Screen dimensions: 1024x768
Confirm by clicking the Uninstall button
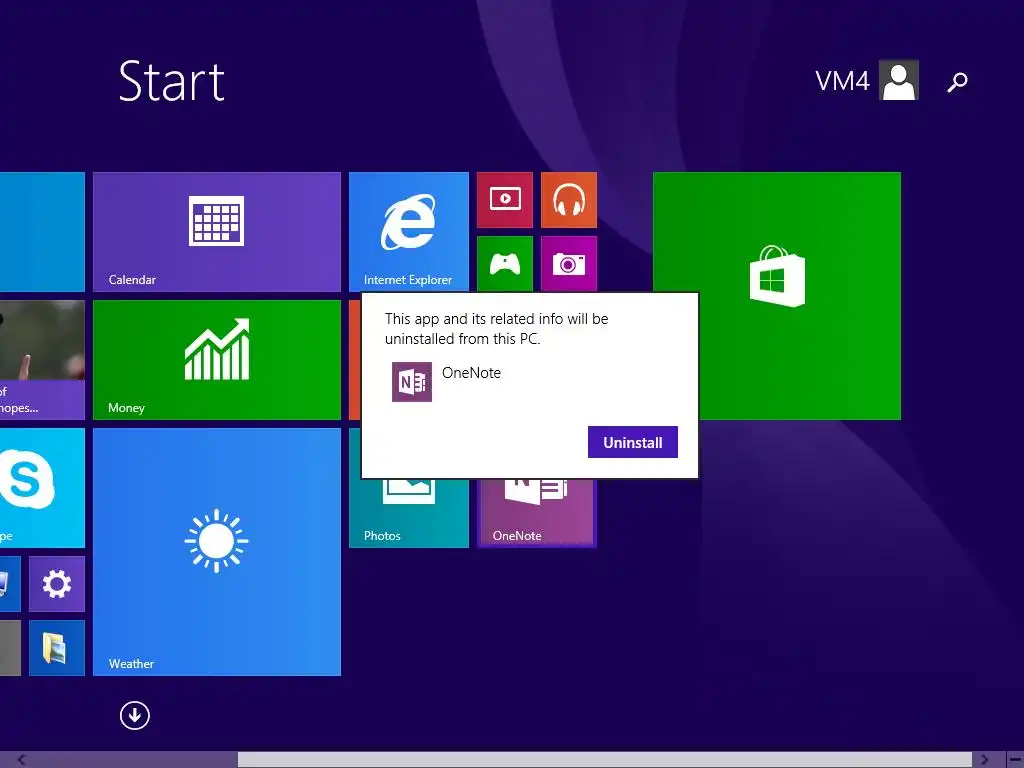pos(632,442)
